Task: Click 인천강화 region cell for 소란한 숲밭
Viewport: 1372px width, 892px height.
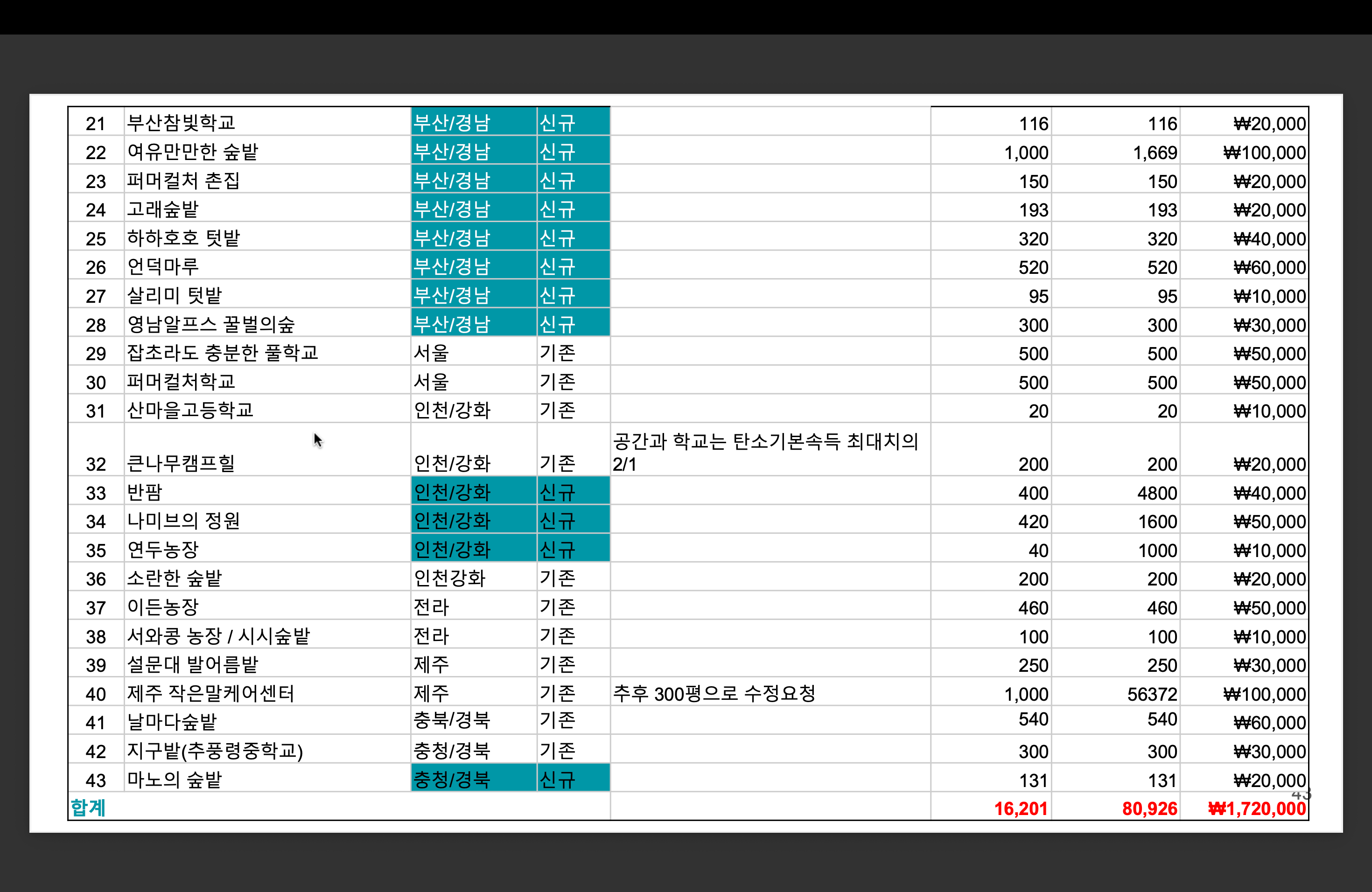Action: pos(450,578)
